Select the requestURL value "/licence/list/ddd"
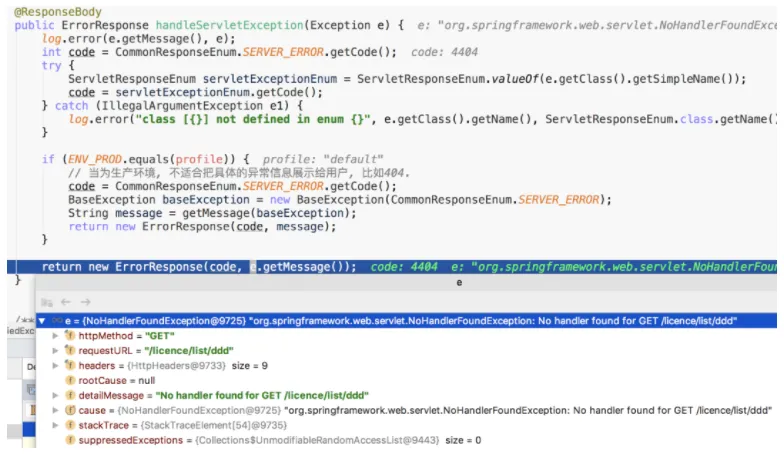The image size is (784, 459). (188, 351)
